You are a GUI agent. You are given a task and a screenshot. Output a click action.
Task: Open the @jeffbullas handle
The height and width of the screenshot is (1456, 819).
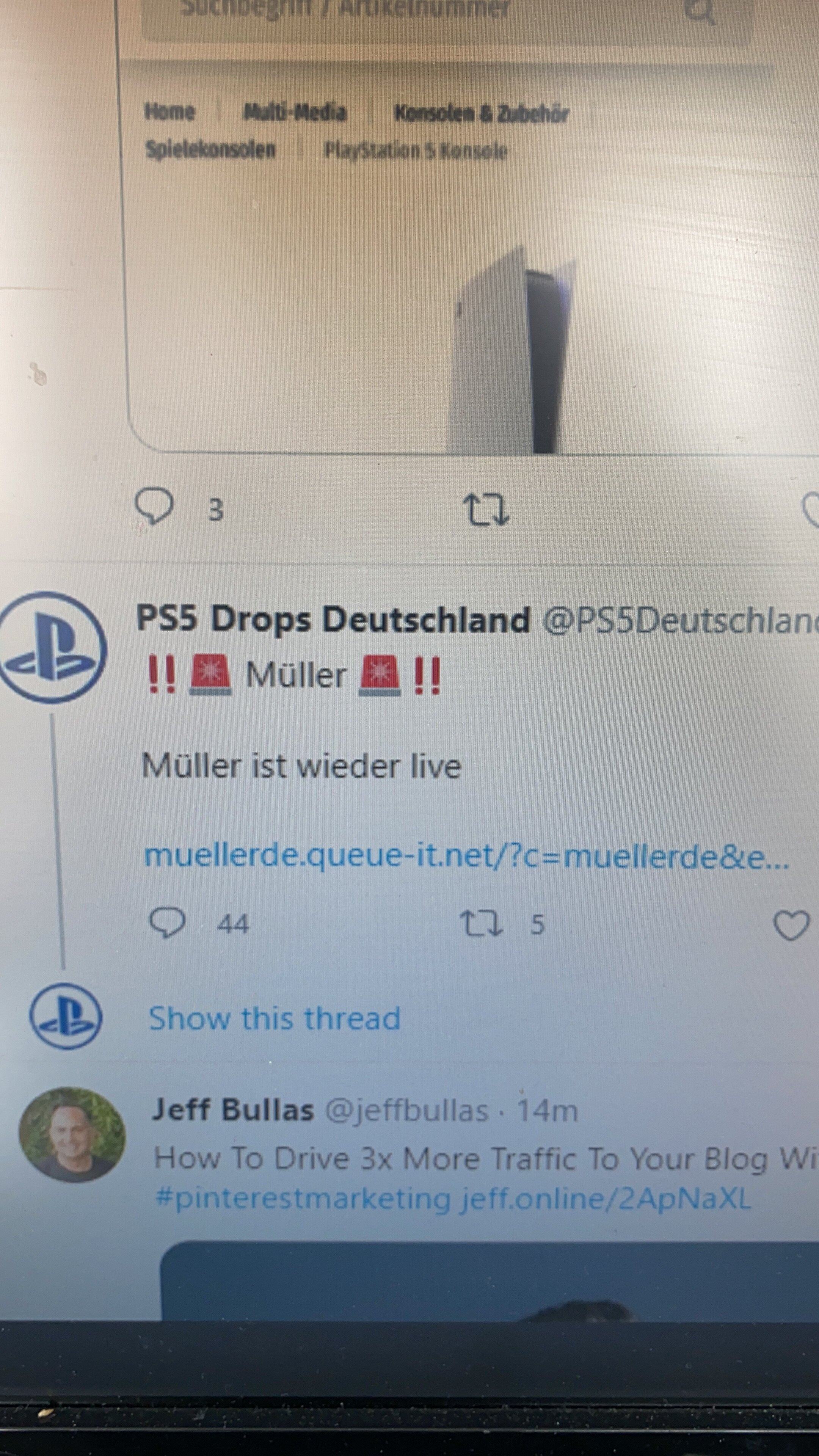click(406, 1110)
